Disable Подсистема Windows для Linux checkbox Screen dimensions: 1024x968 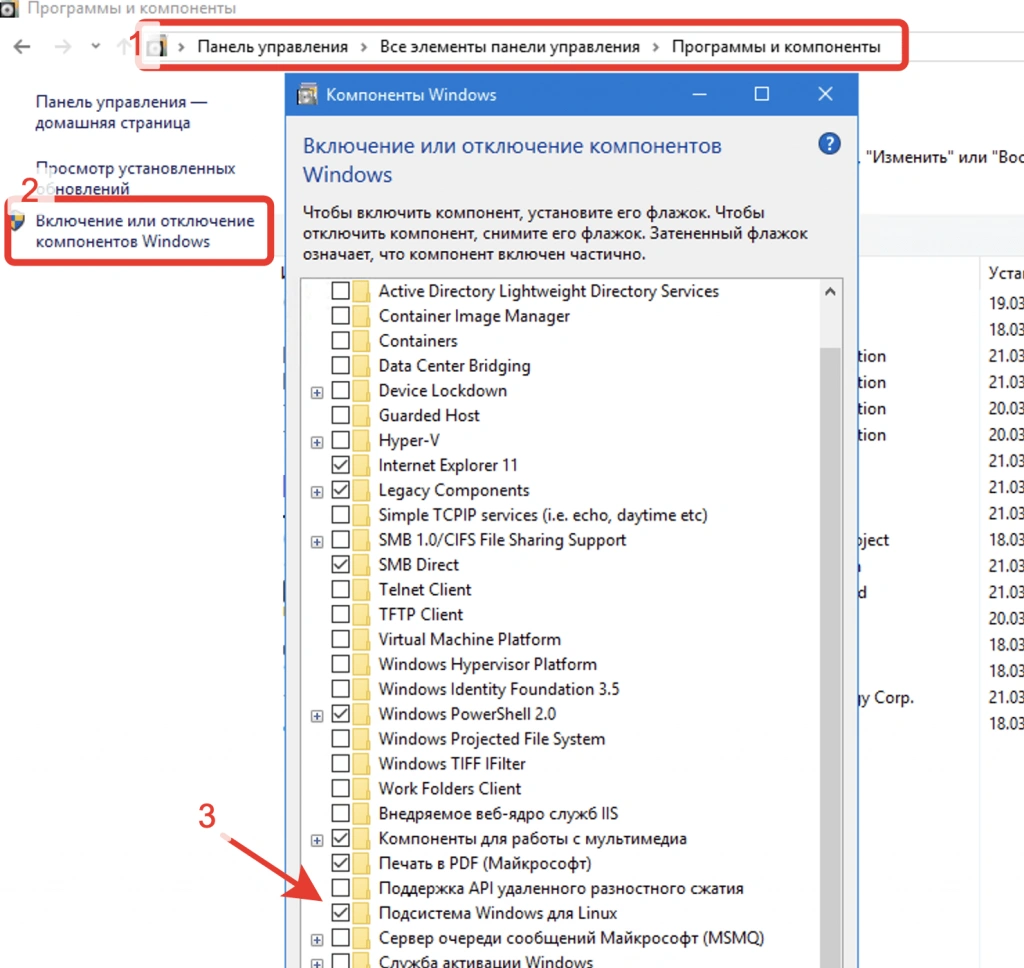[x=340, y=913]
